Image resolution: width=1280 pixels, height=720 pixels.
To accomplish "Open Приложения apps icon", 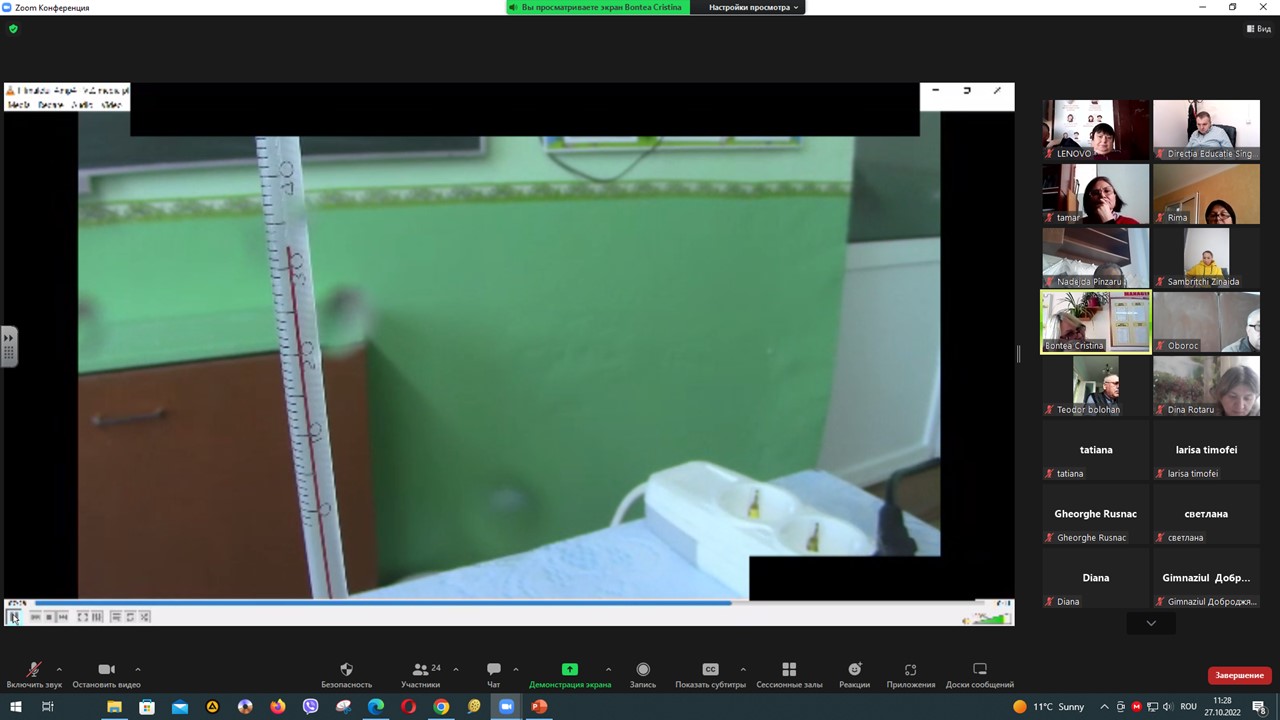I will [x=910, y=670].
